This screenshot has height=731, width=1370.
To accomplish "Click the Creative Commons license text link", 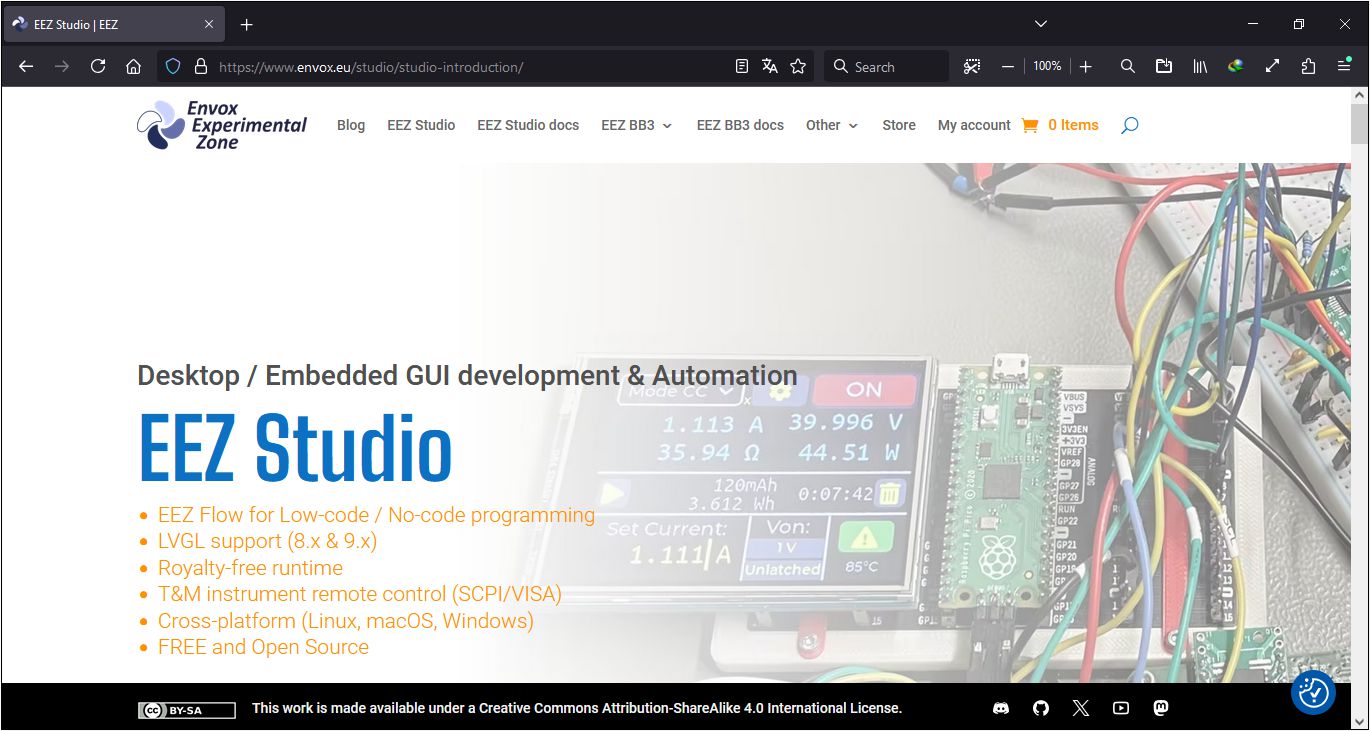I will tap(577, 708).
